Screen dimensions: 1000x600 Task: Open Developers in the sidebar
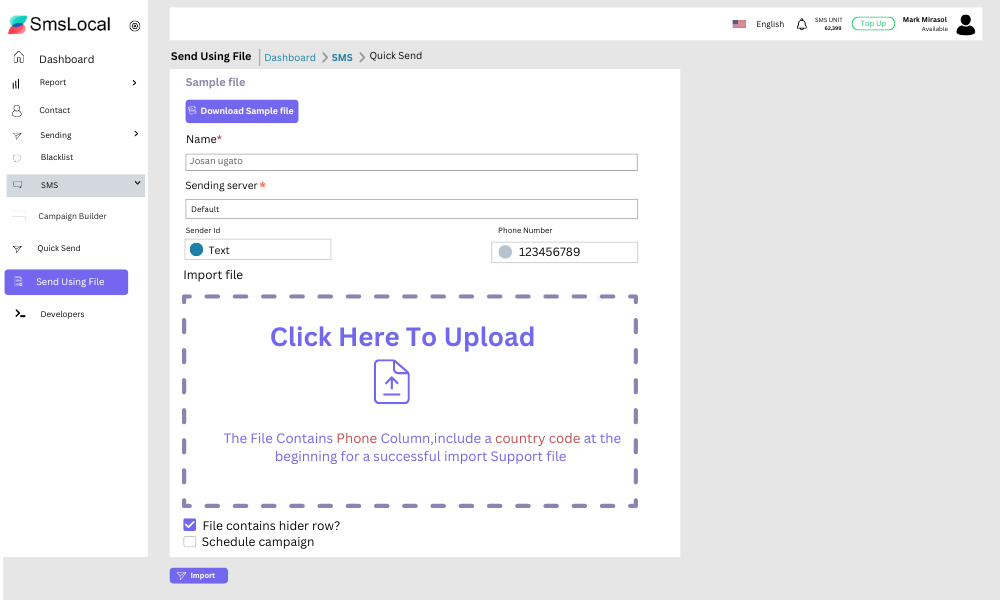click(62, 314)
